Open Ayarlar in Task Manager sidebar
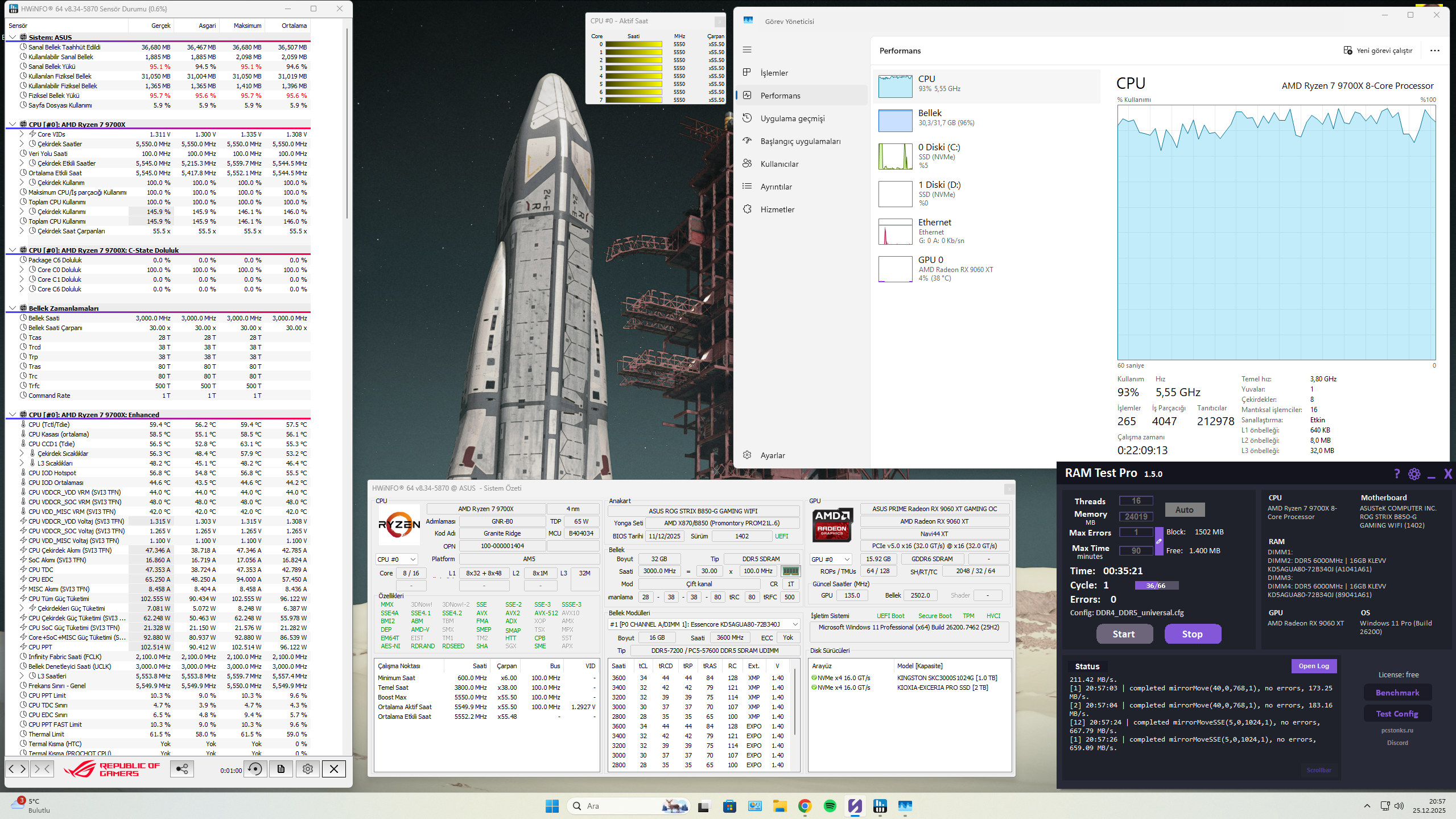1456x819 pixels. coord(801,455)
